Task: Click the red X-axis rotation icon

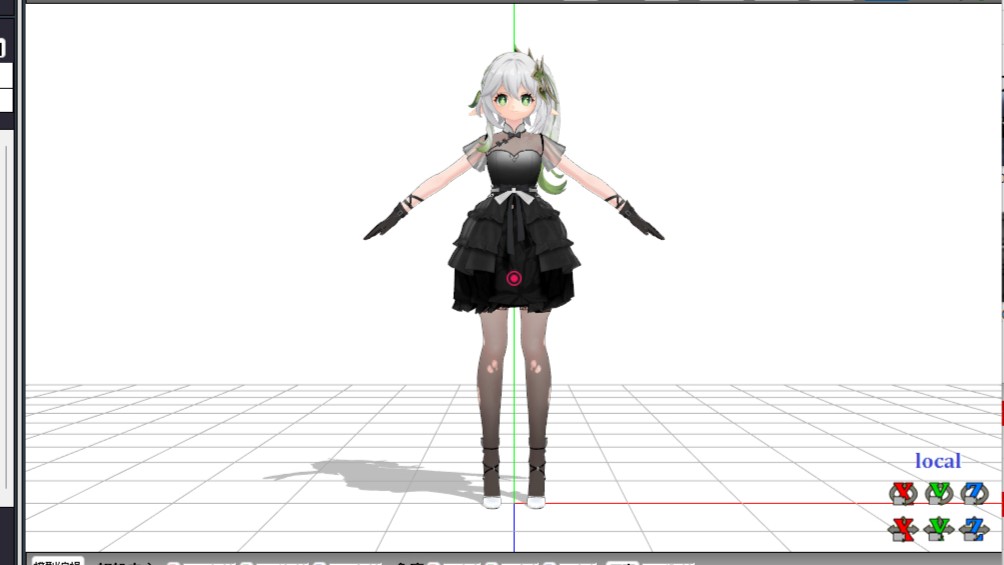Action: (x=903, y=493)
